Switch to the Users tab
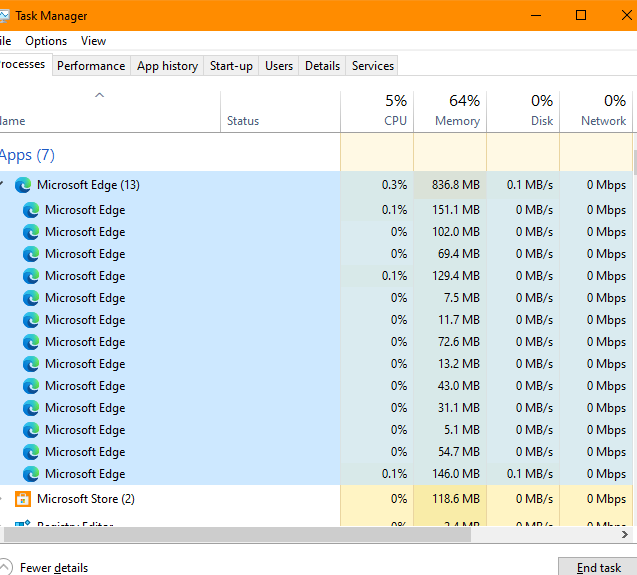637x575 pixels. point(279,66)
